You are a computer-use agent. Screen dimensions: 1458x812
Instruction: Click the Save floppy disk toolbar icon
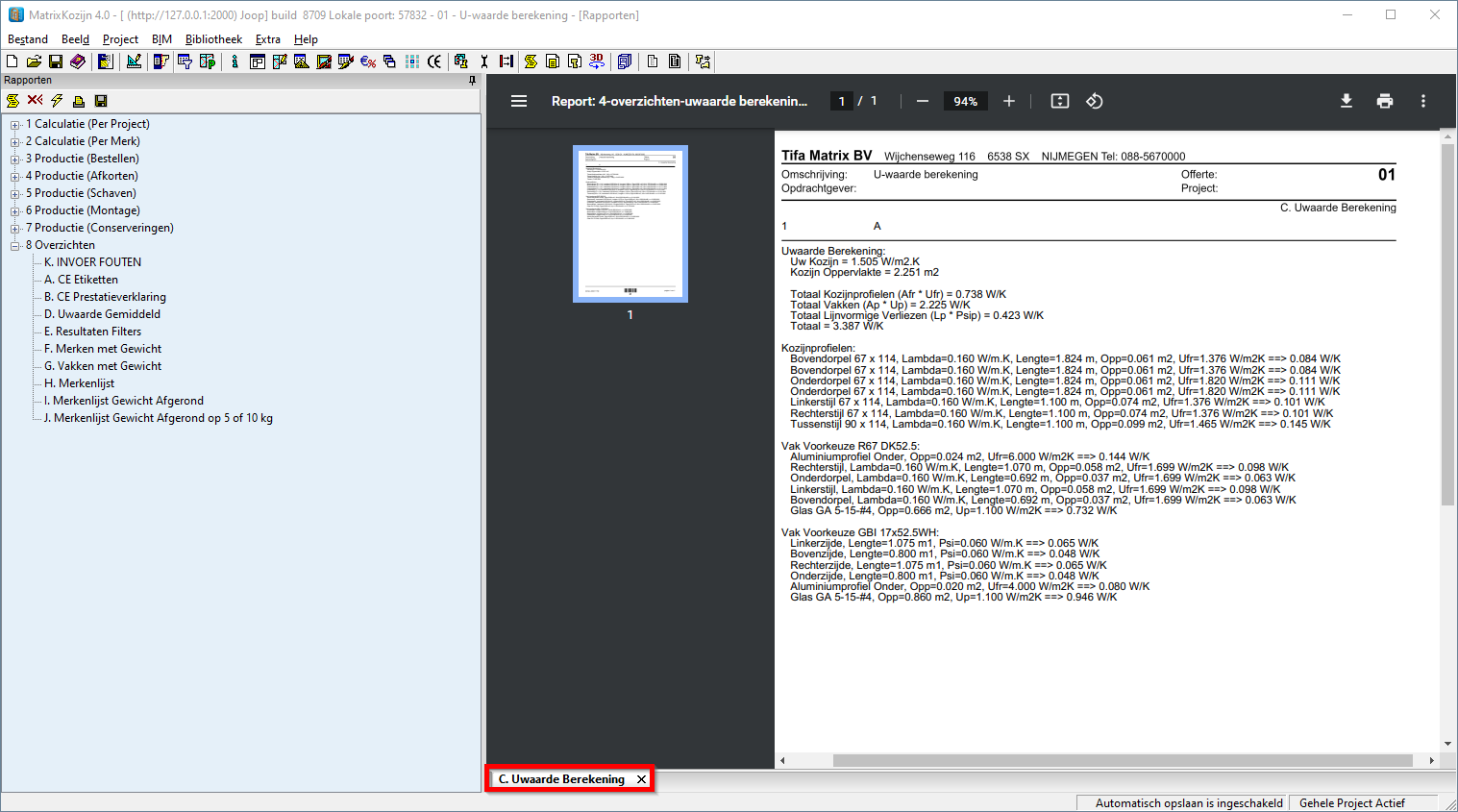pos(56,62)
